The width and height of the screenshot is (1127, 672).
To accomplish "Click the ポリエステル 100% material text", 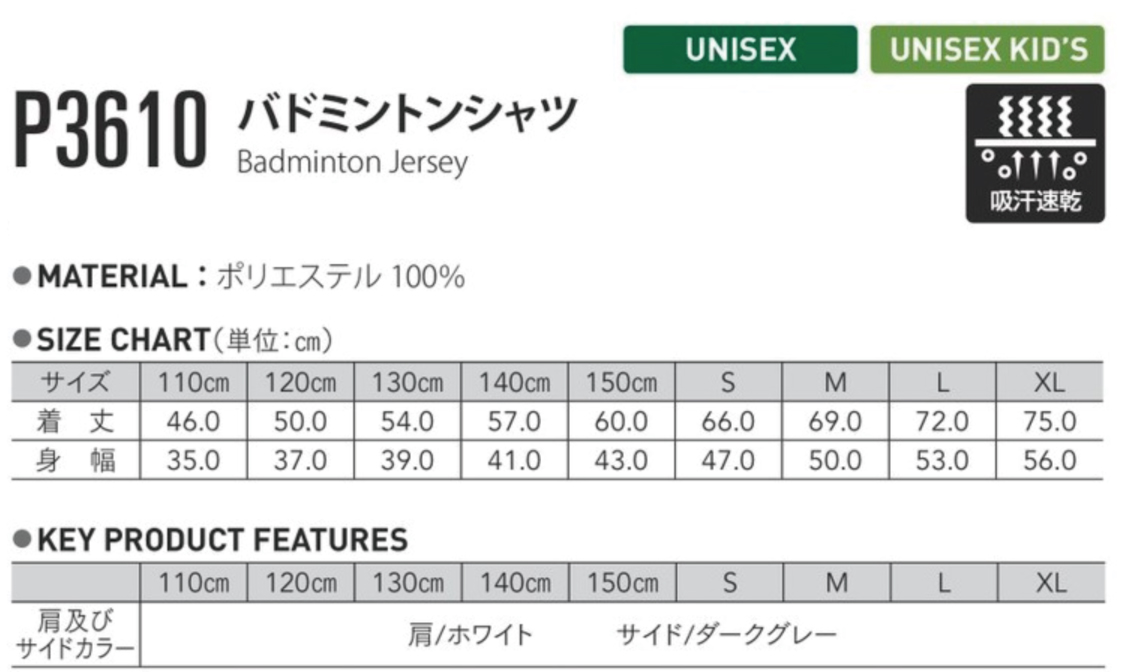I will point(341,276).
